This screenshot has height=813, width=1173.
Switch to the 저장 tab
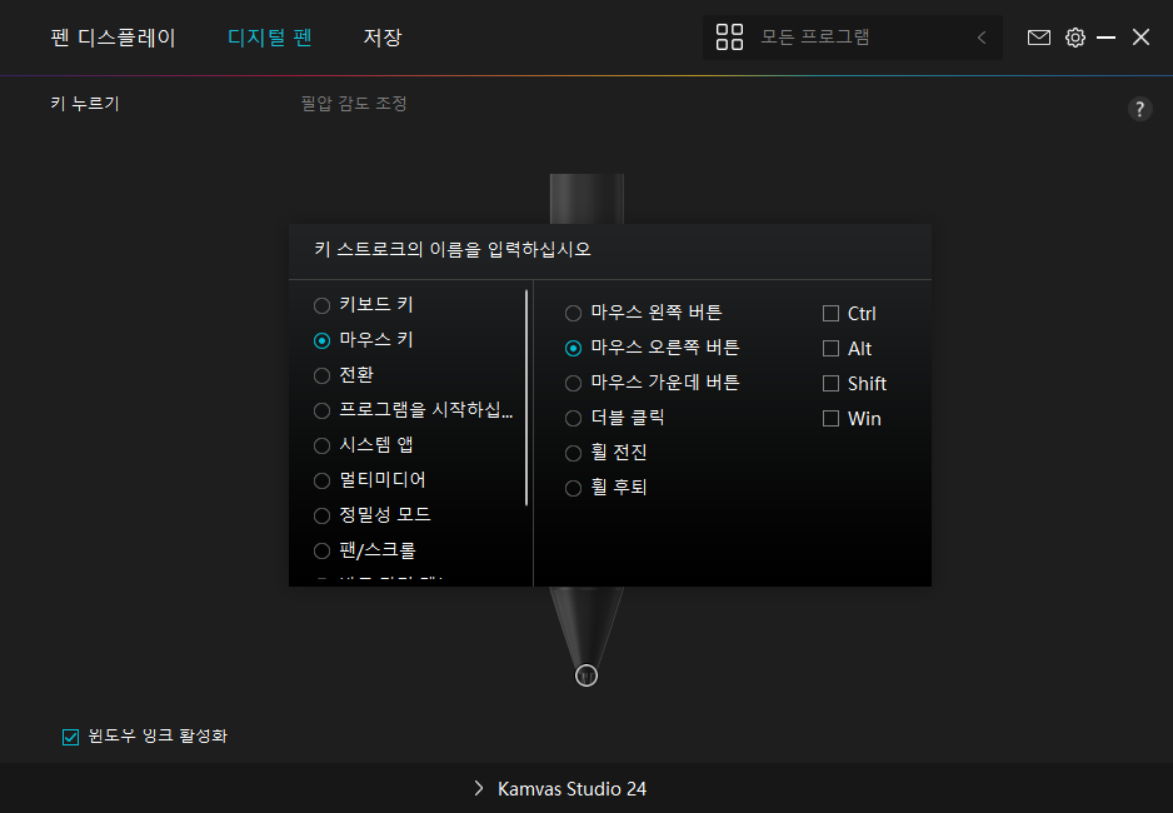click(x=381, y=37)
